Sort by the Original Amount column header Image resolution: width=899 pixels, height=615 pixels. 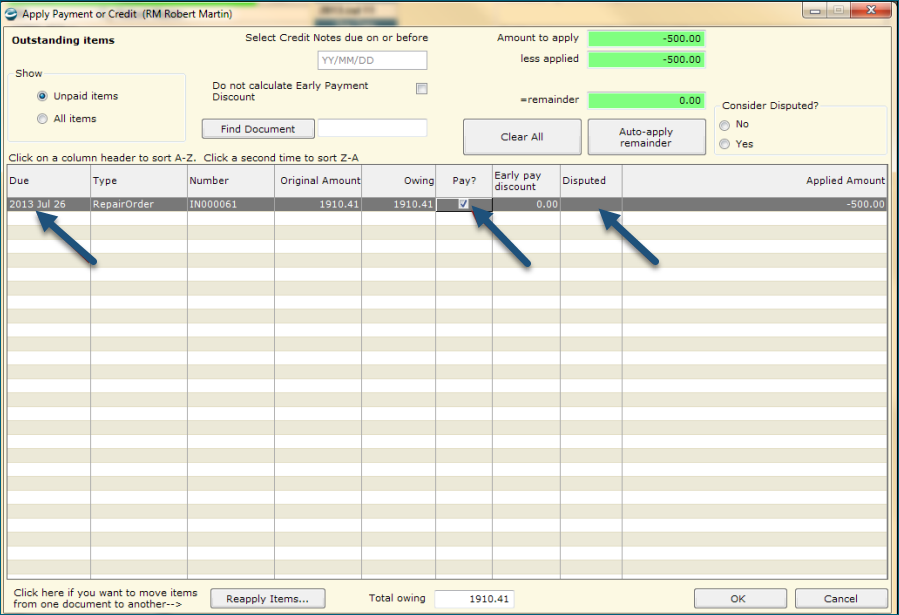point(318,181)
